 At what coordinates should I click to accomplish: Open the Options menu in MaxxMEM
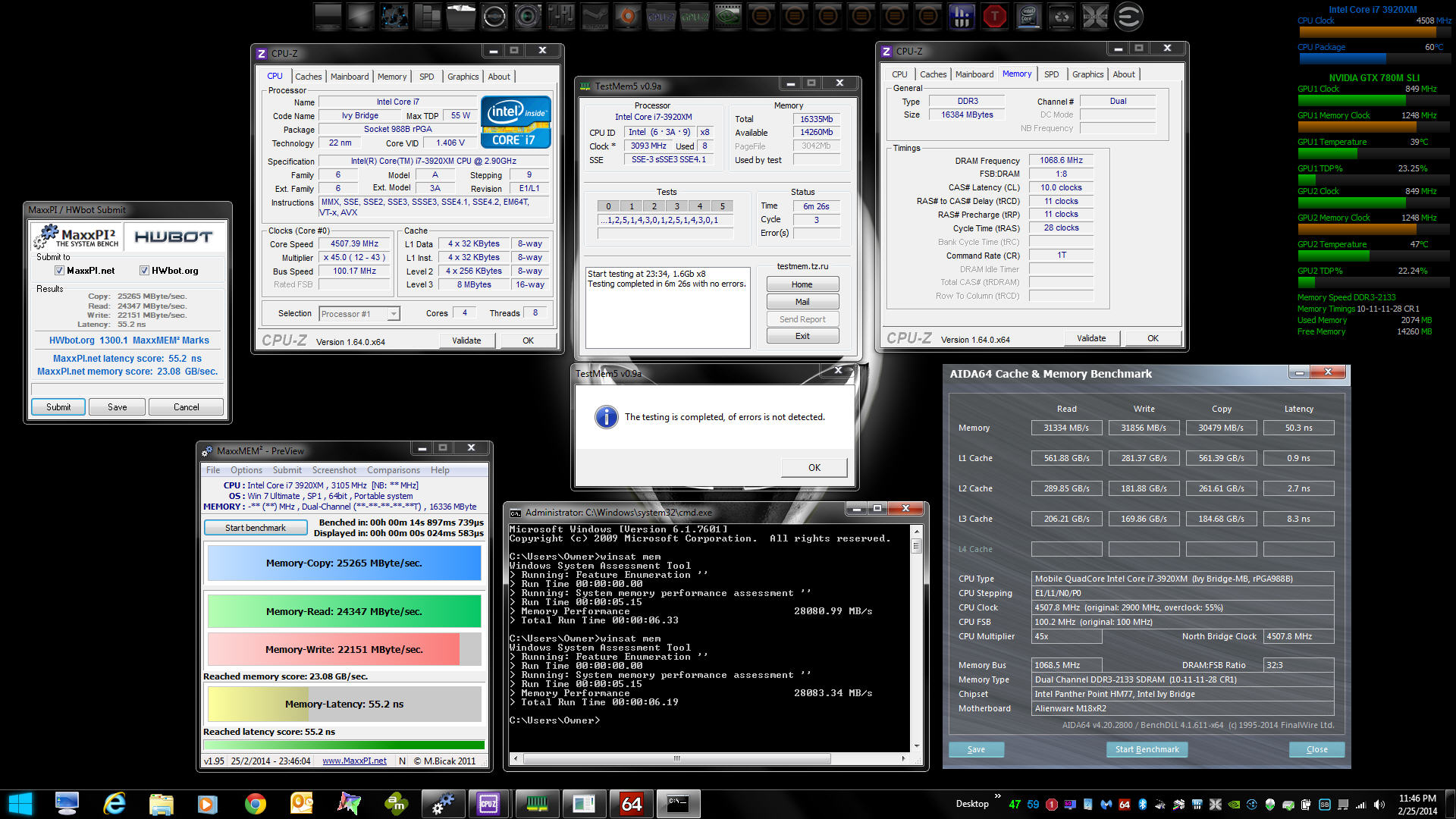tap(246, 470)
